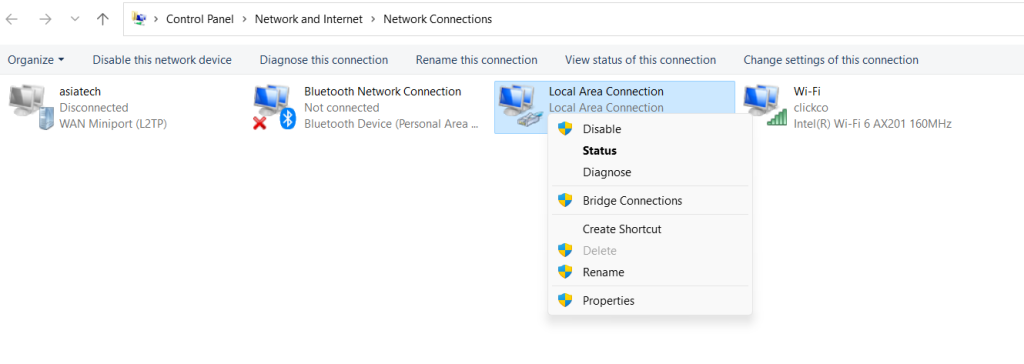1024x364 pixels.
Task: Click Diagnose this connection
Action: (324, 59)
